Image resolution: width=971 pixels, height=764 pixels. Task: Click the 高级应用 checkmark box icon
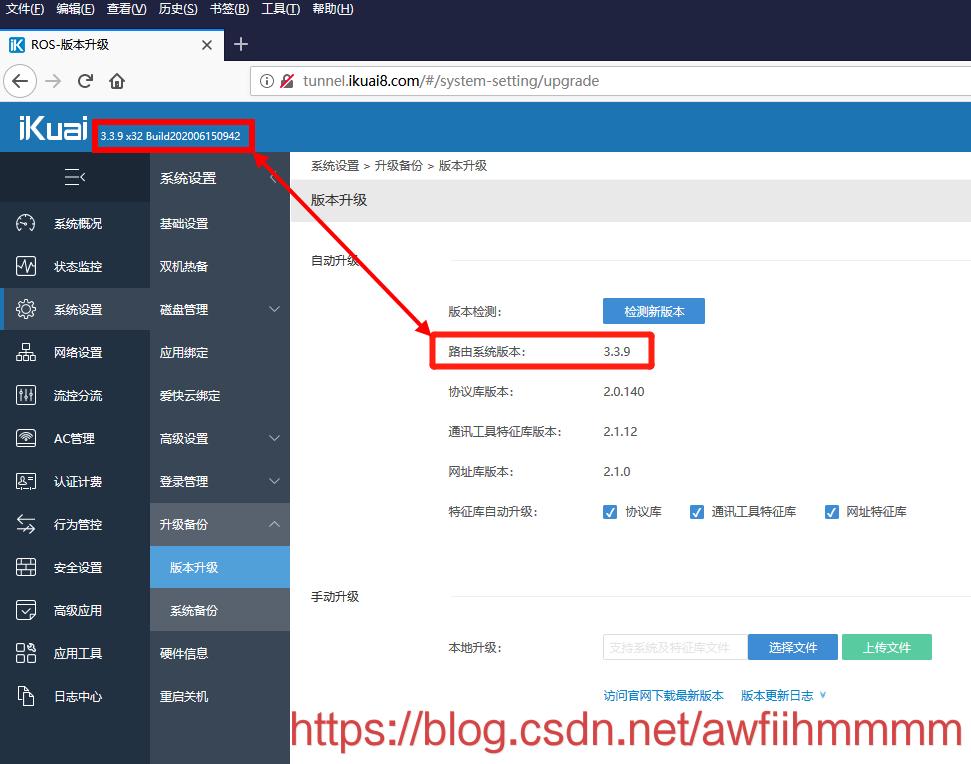point(25,610)
